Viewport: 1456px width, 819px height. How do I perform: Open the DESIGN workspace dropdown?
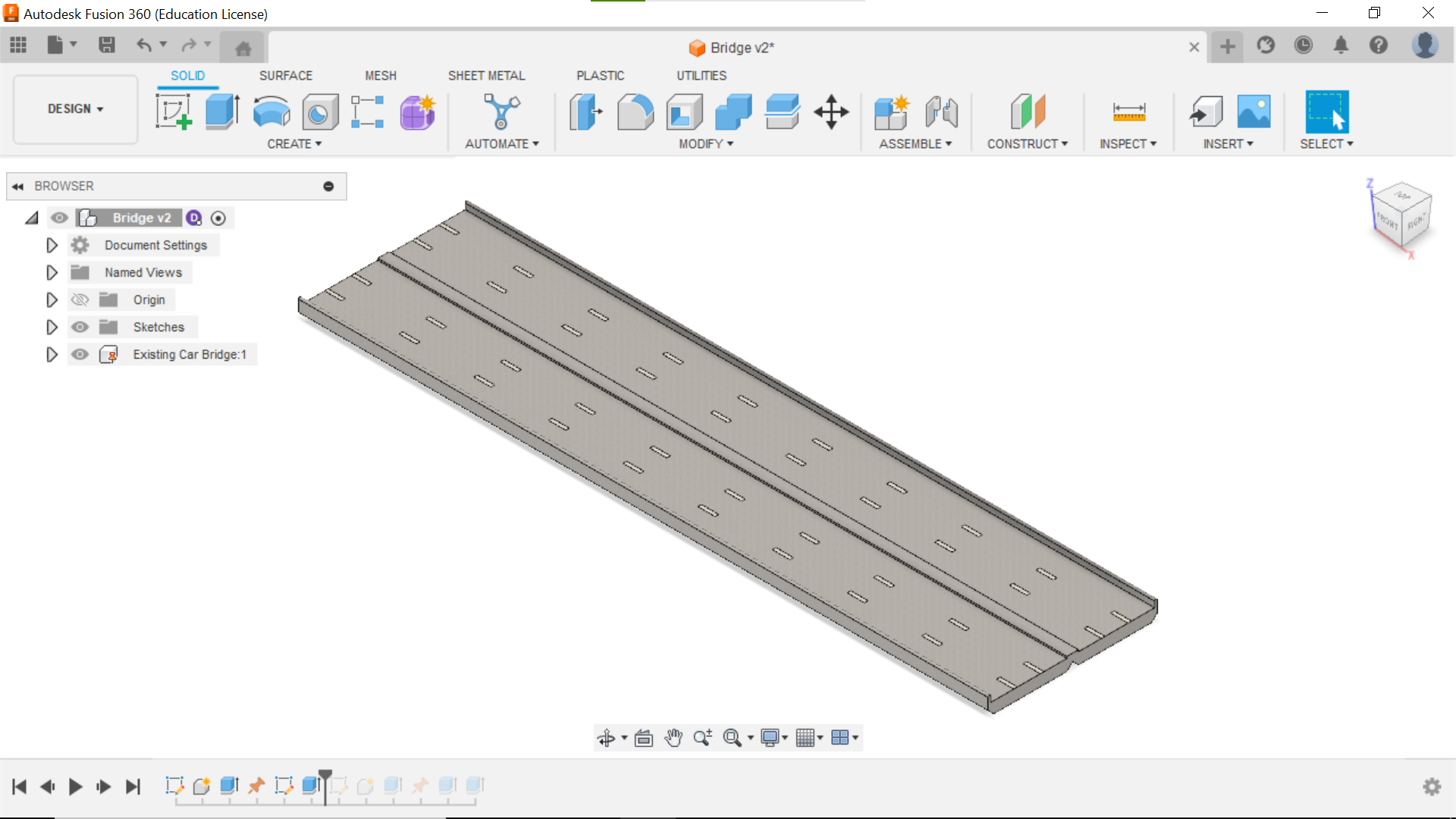(75, 109)
